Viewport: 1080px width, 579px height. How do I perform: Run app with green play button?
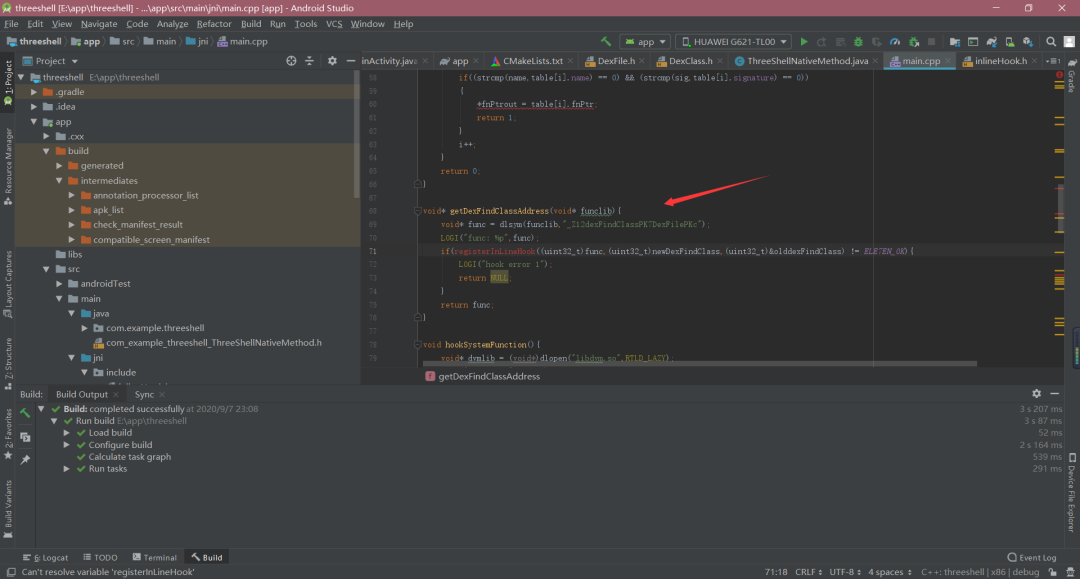[x=804, y=42]
